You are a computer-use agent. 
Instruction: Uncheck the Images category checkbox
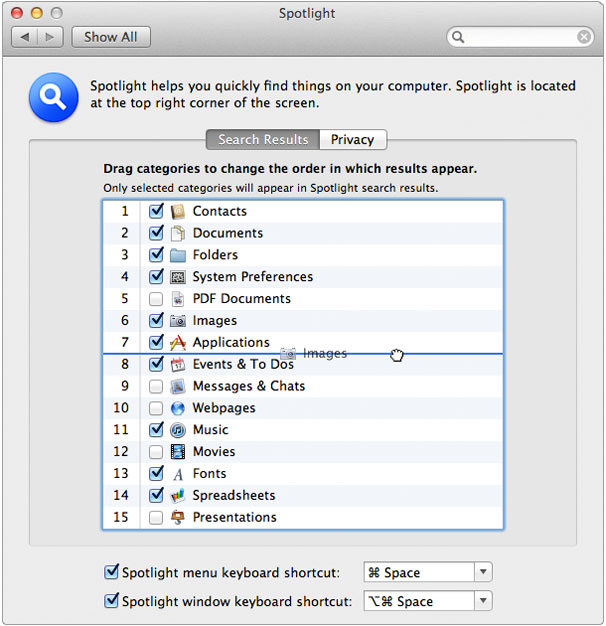click(x=156, y=320)
